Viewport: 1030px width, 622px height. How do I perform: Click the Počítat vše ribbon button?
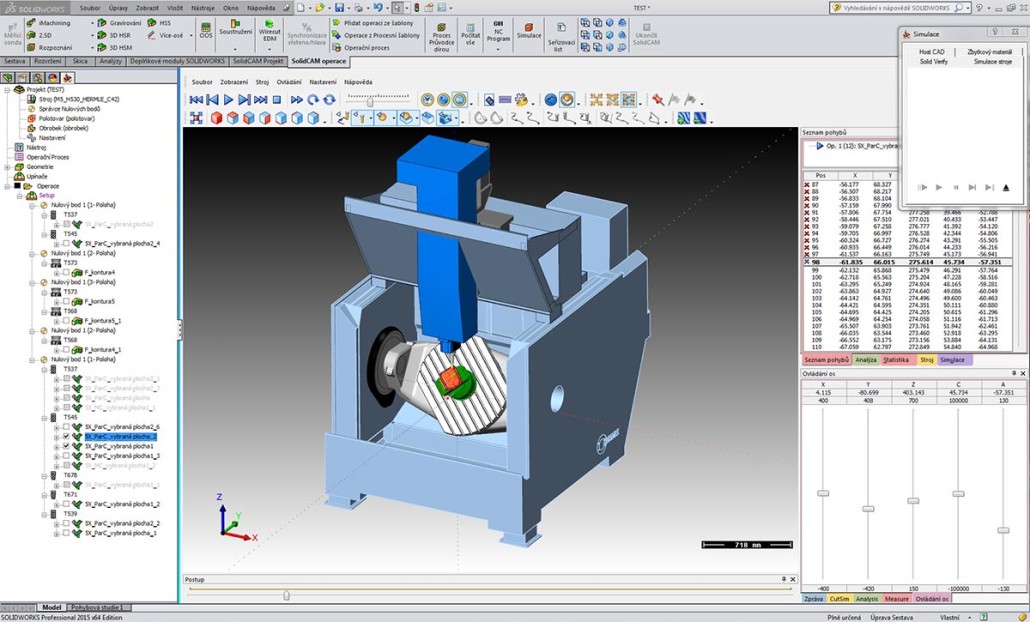point(470,33)
